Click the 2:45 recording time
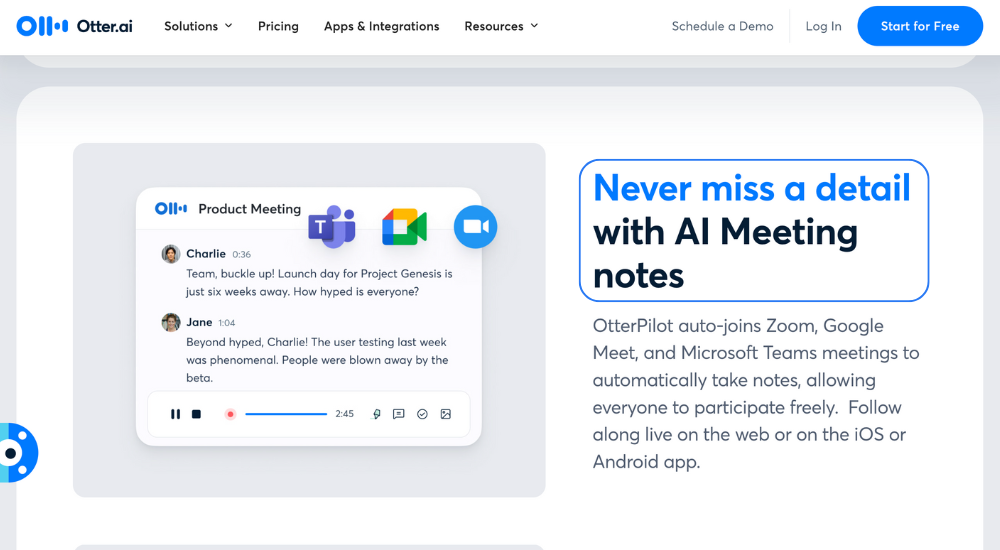 point(344,414)
